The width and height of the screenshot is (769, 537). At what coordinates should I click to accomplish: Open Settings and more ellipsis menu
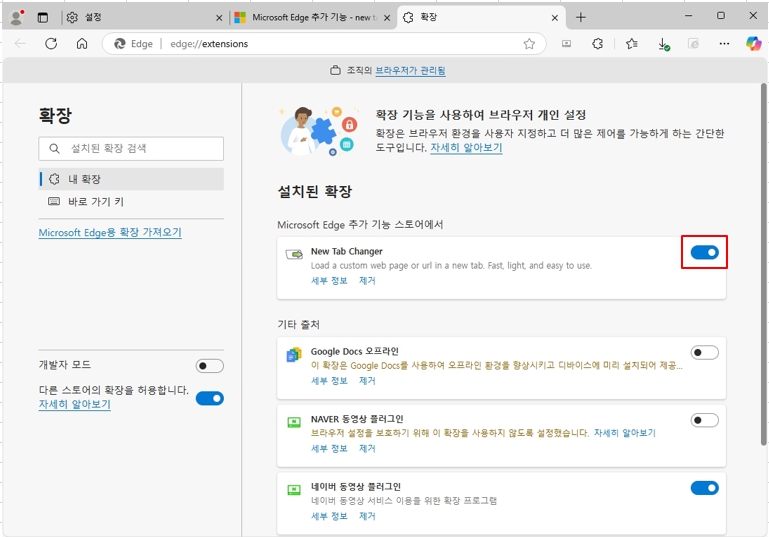point(724,44)
